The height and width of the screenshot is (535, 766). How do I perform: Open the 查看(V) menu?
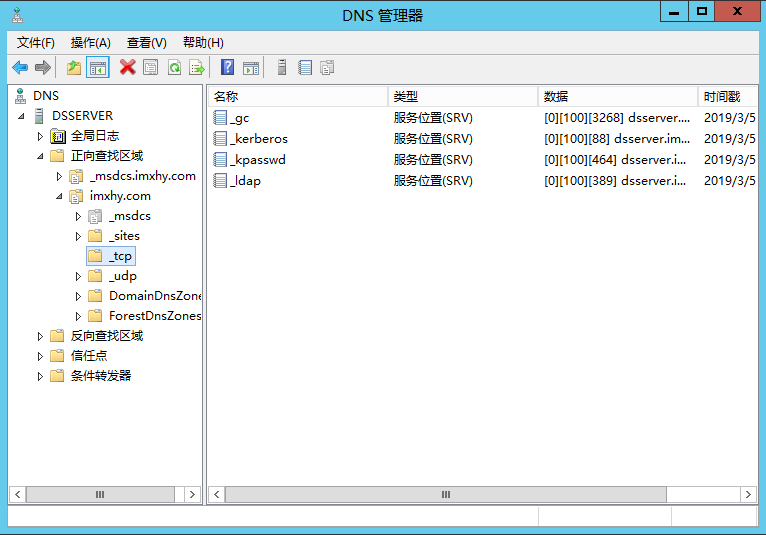coord(147,43)
